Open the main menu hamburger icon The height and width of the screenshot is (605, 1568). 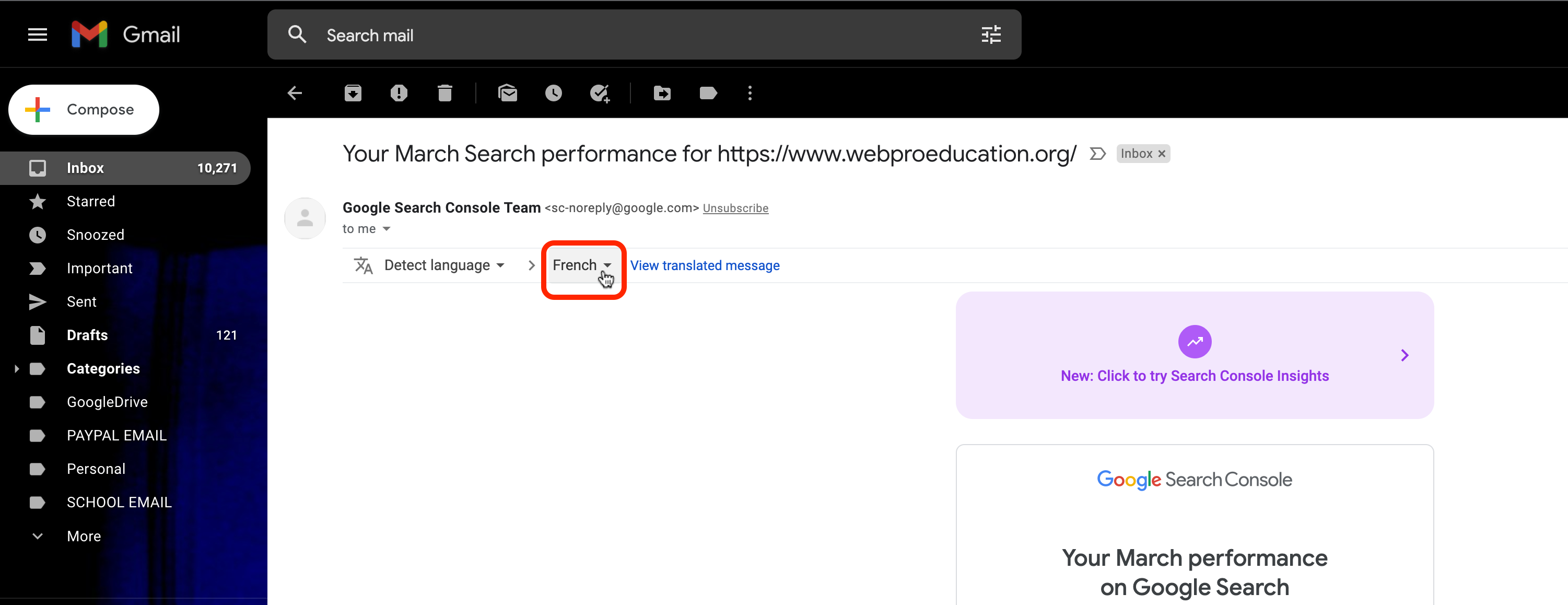[x=38, y=34]
